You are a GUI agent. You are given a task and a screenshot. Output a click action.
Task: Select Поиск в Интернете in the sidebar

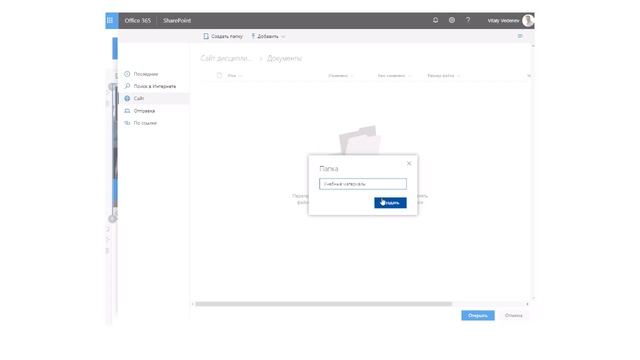[x=154, y=86]
